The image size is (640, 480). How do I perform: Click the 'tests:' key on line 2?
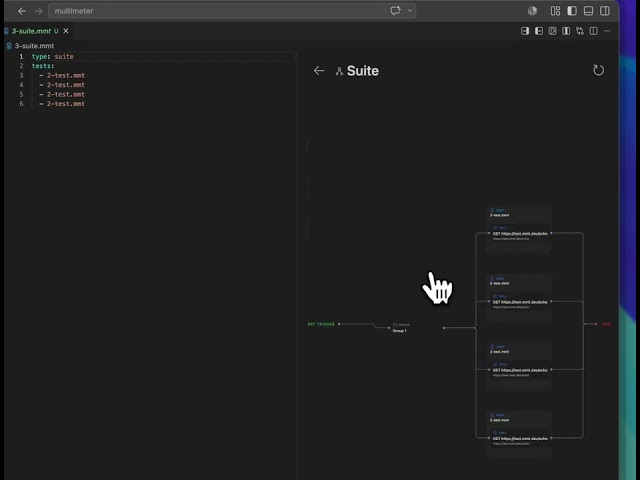click(43, 66)
